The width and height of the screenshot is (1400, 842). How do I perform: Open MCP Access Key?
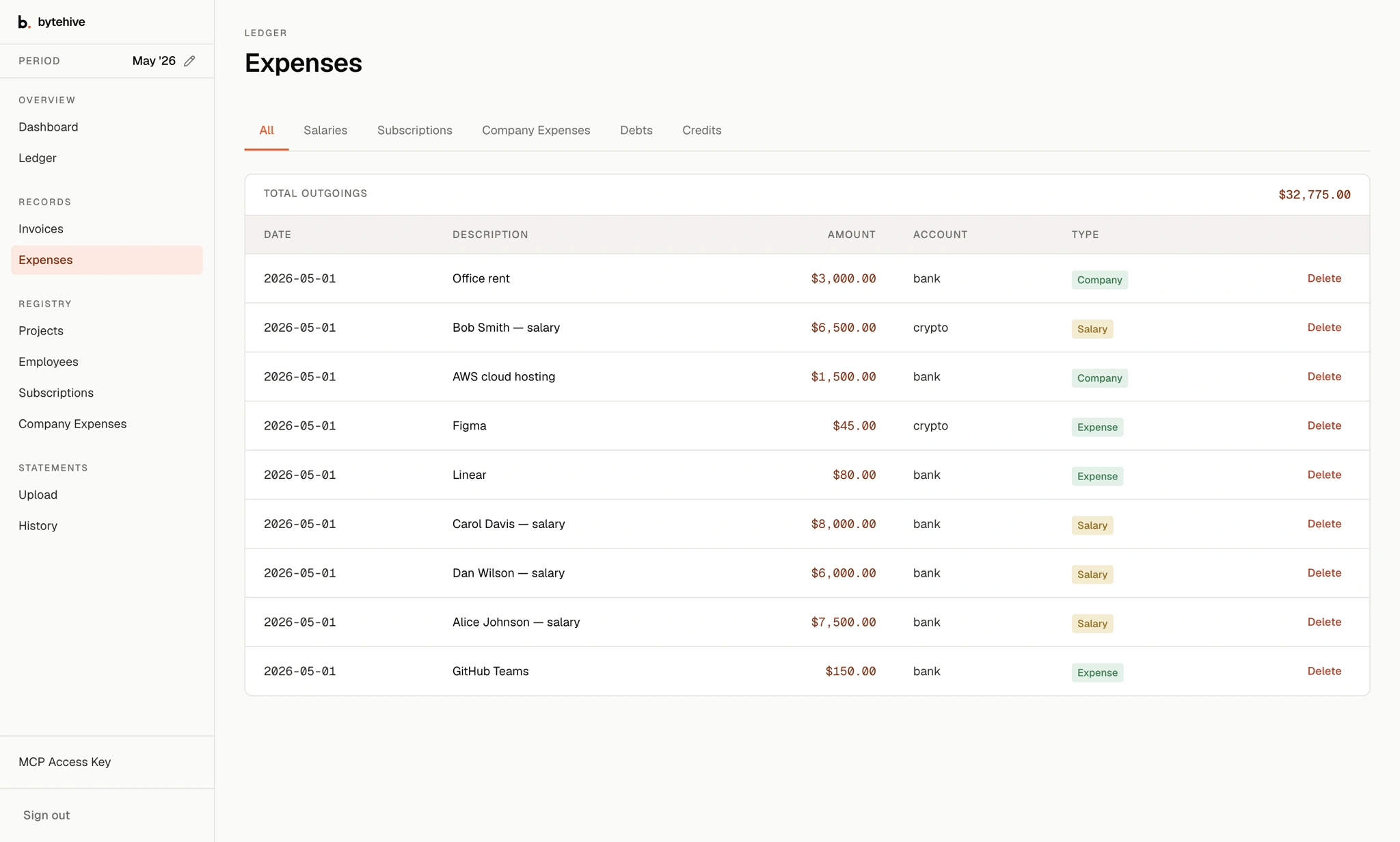click(65, 762)
